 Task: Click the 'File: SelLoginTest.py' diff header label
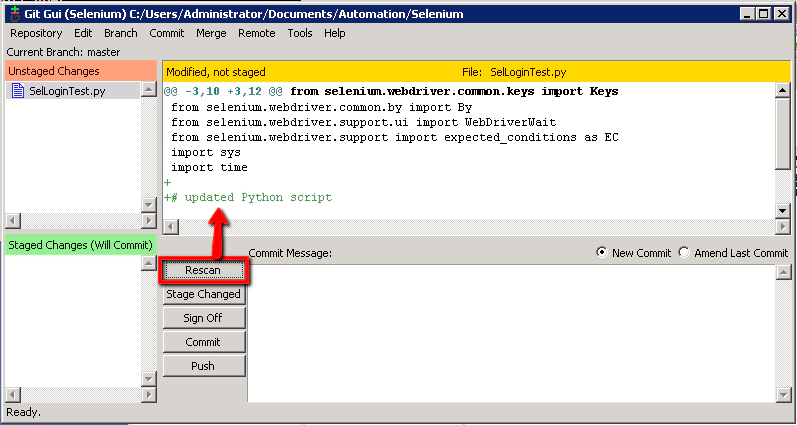coord(514,72)
